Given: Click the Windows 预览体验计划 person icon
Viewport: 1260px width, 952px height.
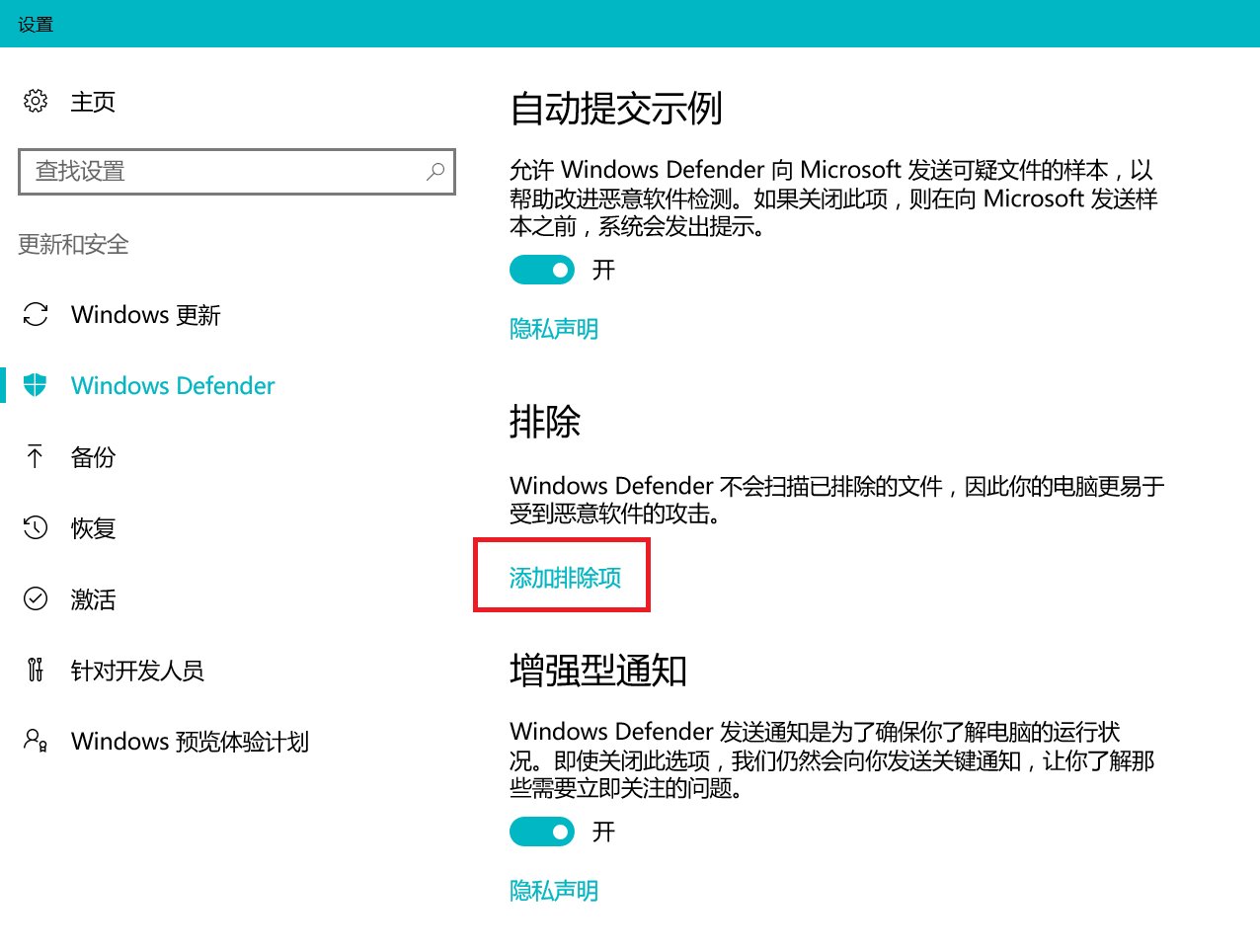Looking at the screenshot, I should click(35, 741).
